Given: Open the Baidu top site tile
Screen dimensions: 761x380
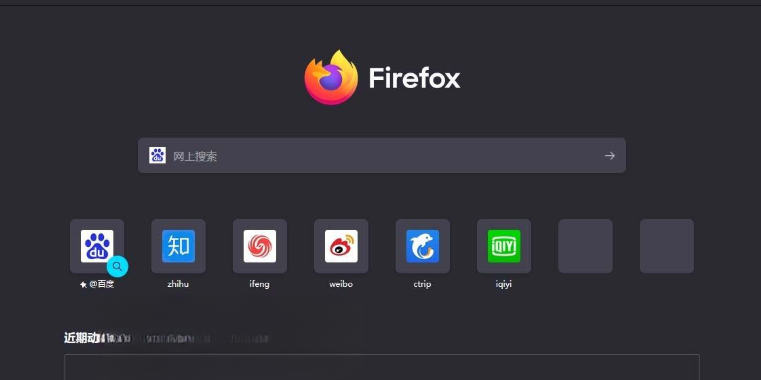Looking at the screenshot, I should point(97,246).
